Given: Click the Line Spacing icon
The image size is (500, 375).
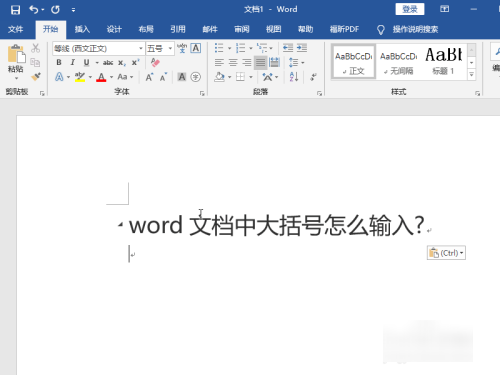Looking at the screenshot, I should (293, 62).
